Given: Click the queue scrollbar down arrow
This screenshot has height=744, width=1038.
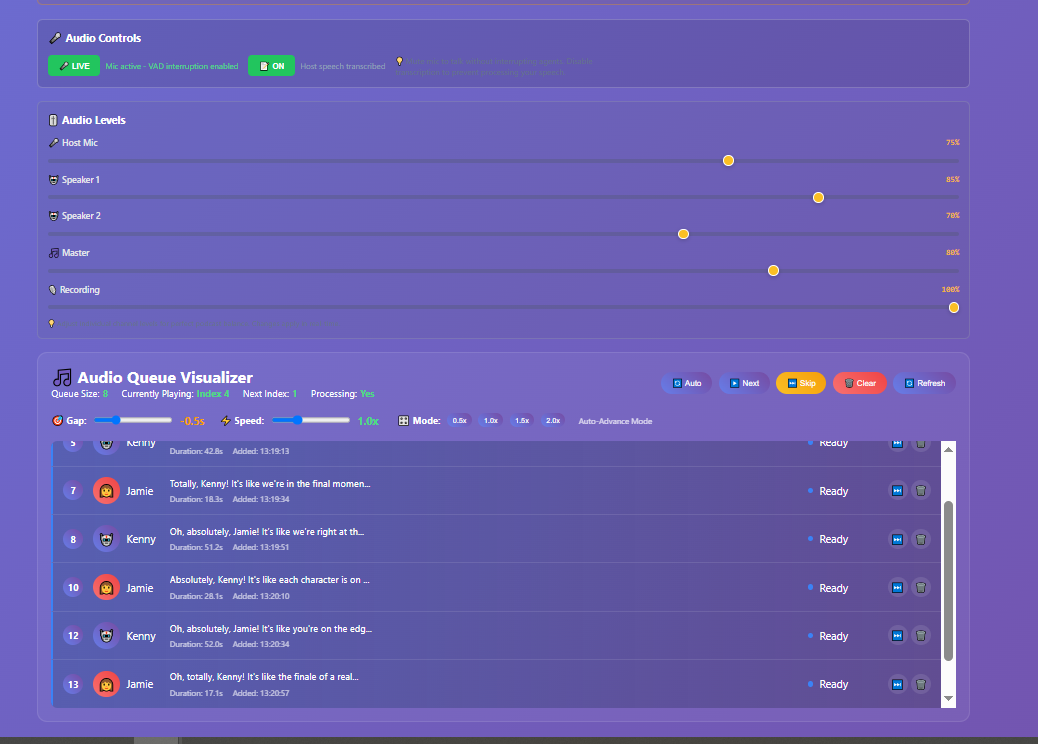Looking at the screenshot, I should click(x=948, y=697).
